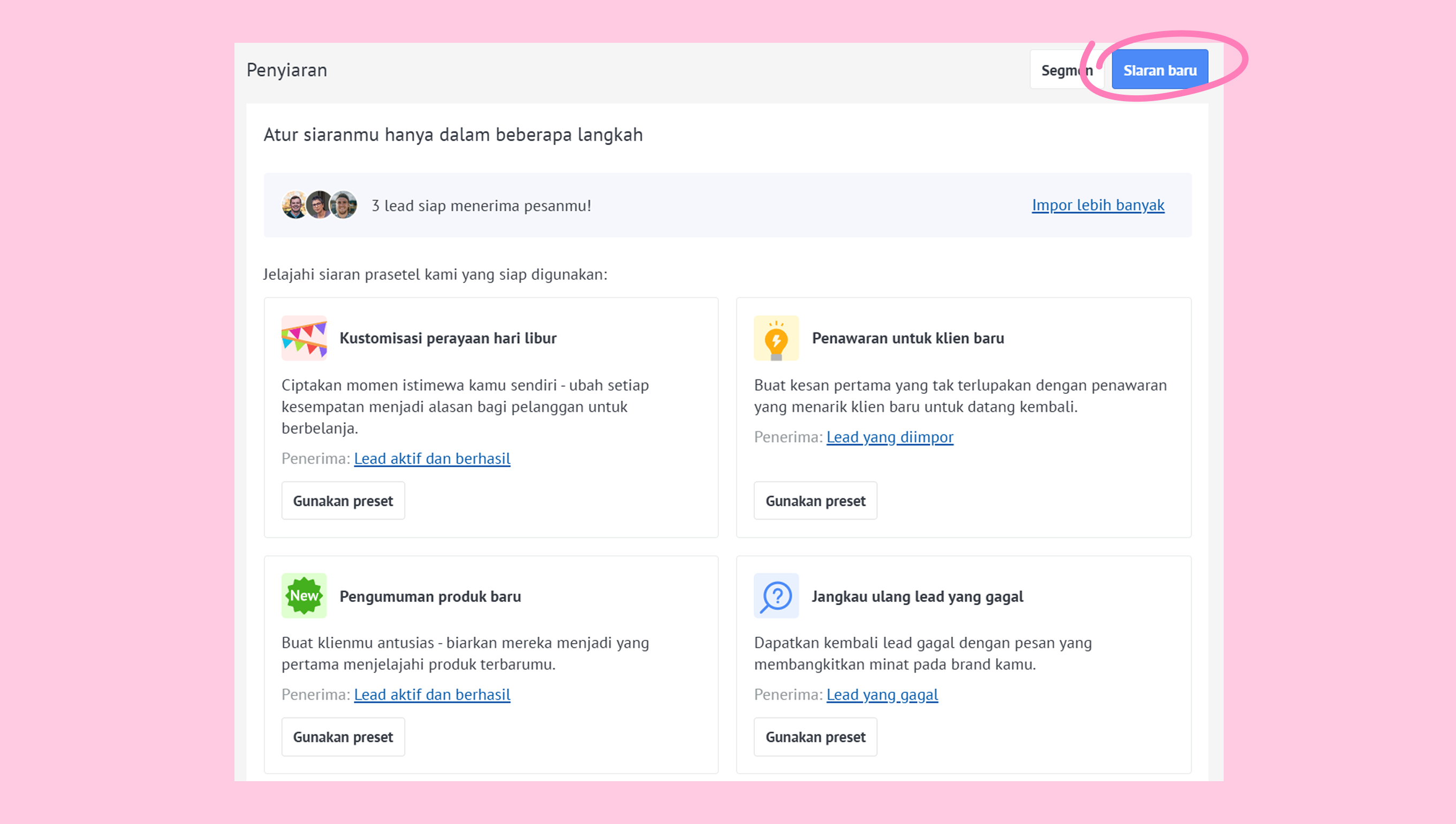Open the Lead yang gagal link
This screenshot has width=1456, height=824.
coord(882,695)
